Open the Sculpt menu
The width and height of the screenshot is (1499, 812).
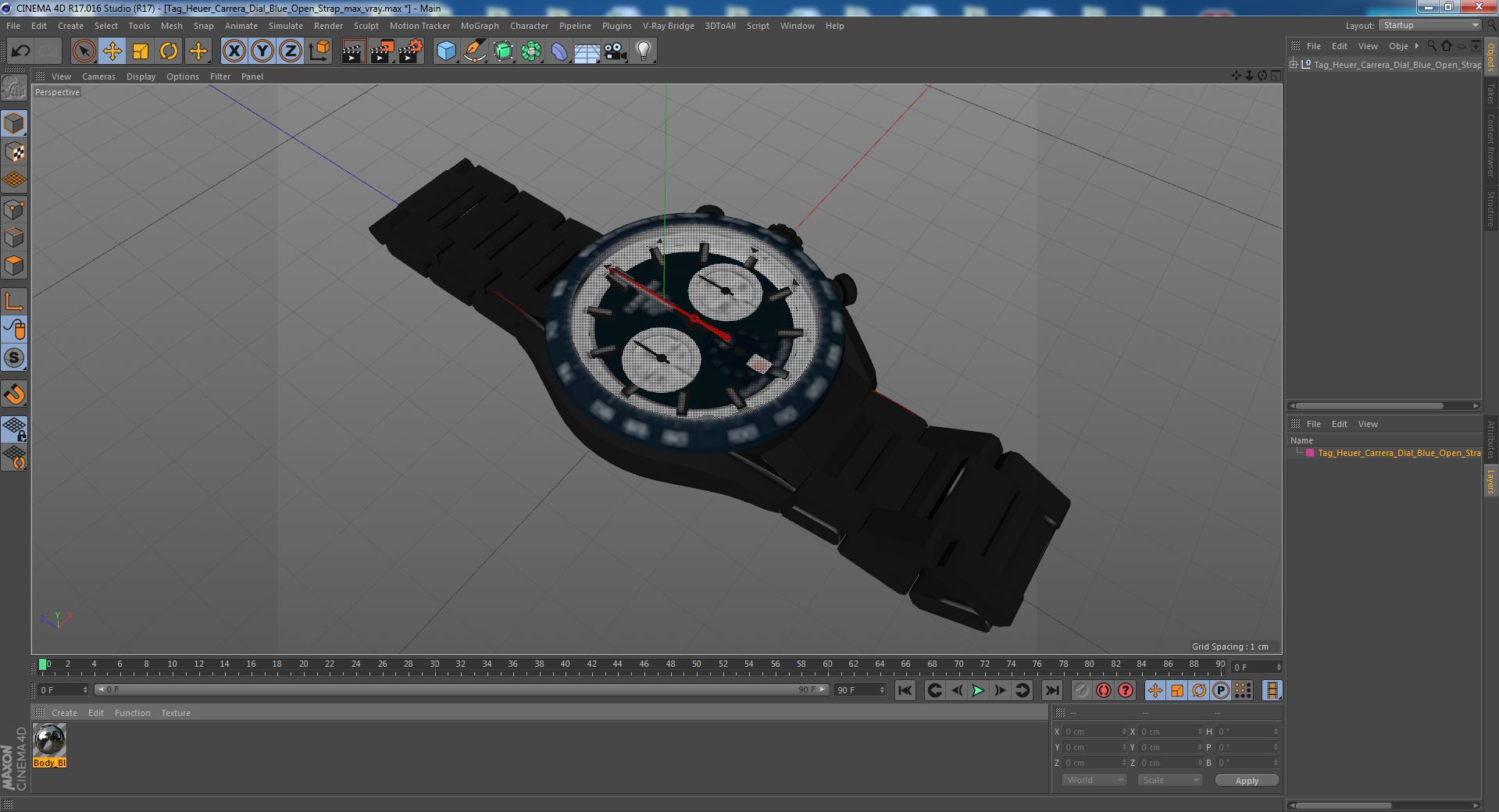pyautogui.click(x=366, y=26)
